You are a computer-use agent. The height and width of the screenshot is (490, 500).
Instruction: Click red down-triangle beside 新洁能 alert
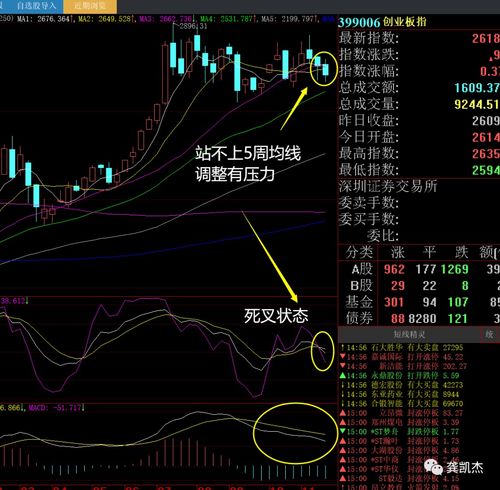[342, 366]
